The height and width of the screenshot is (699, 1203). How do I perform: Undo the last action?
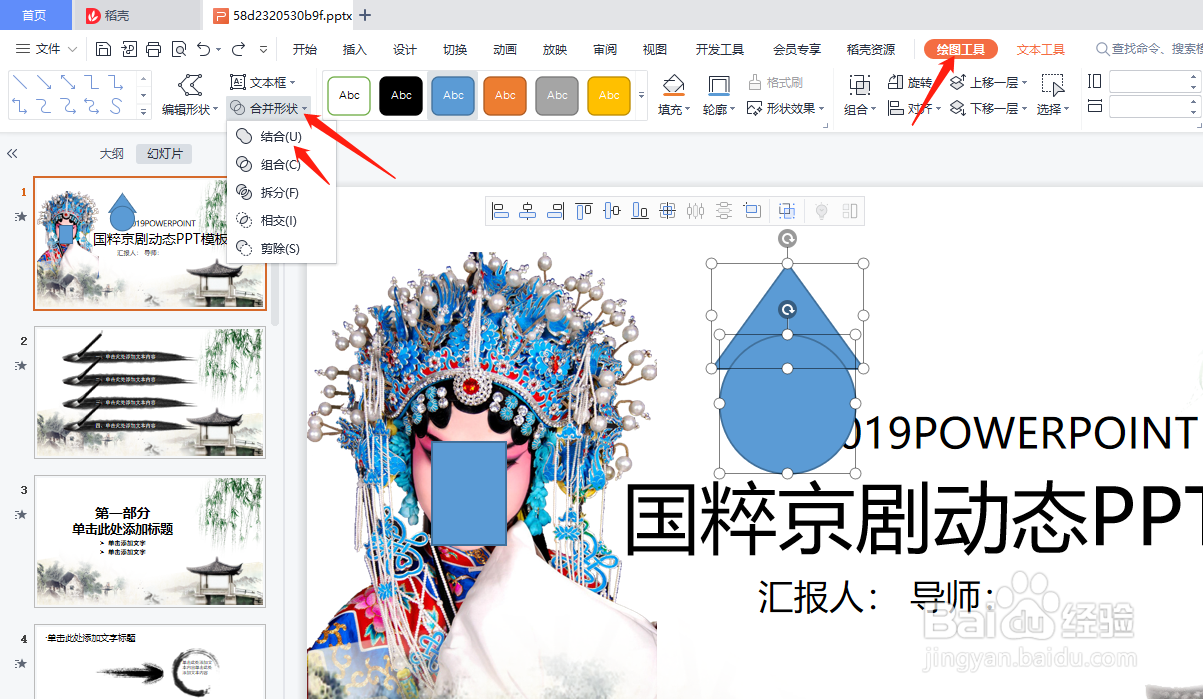coord(203,49)
